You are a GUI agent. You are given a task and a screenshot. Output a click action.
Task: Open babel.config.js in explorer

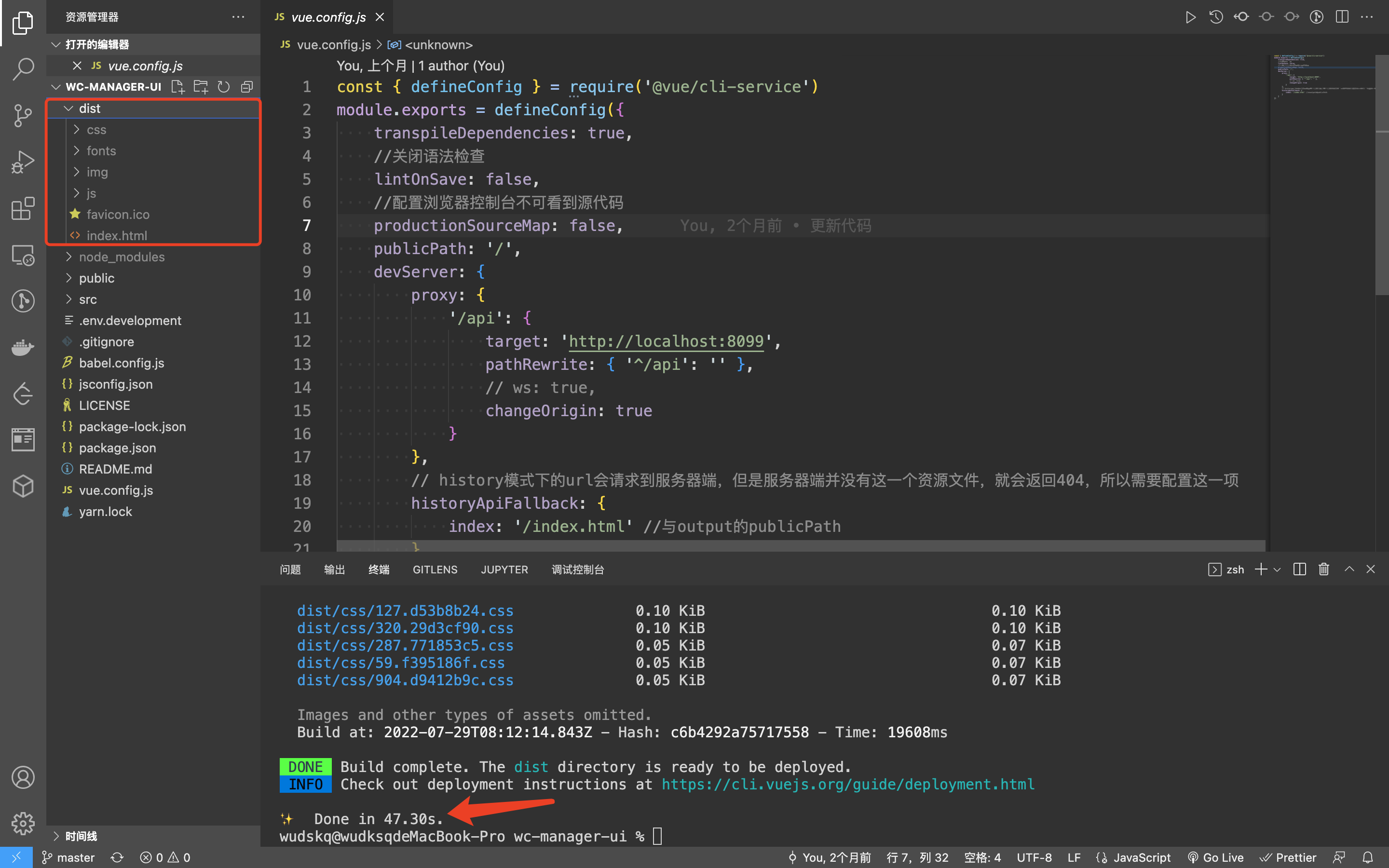(x=153, y=363)
